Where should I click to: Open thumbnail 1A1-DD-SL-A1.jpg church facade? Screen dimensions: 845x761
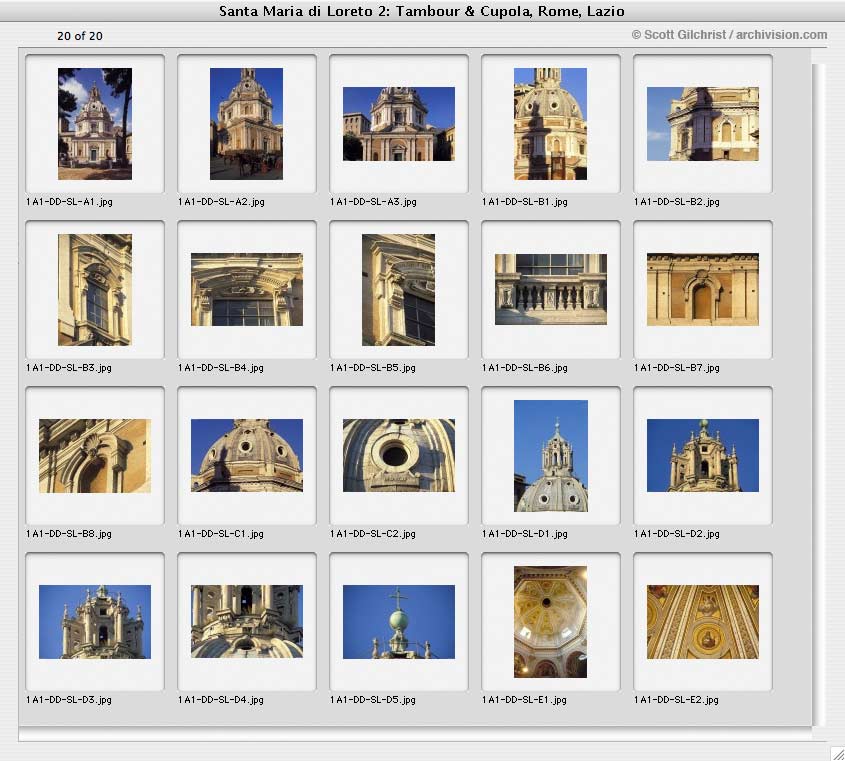pos(95,124)
